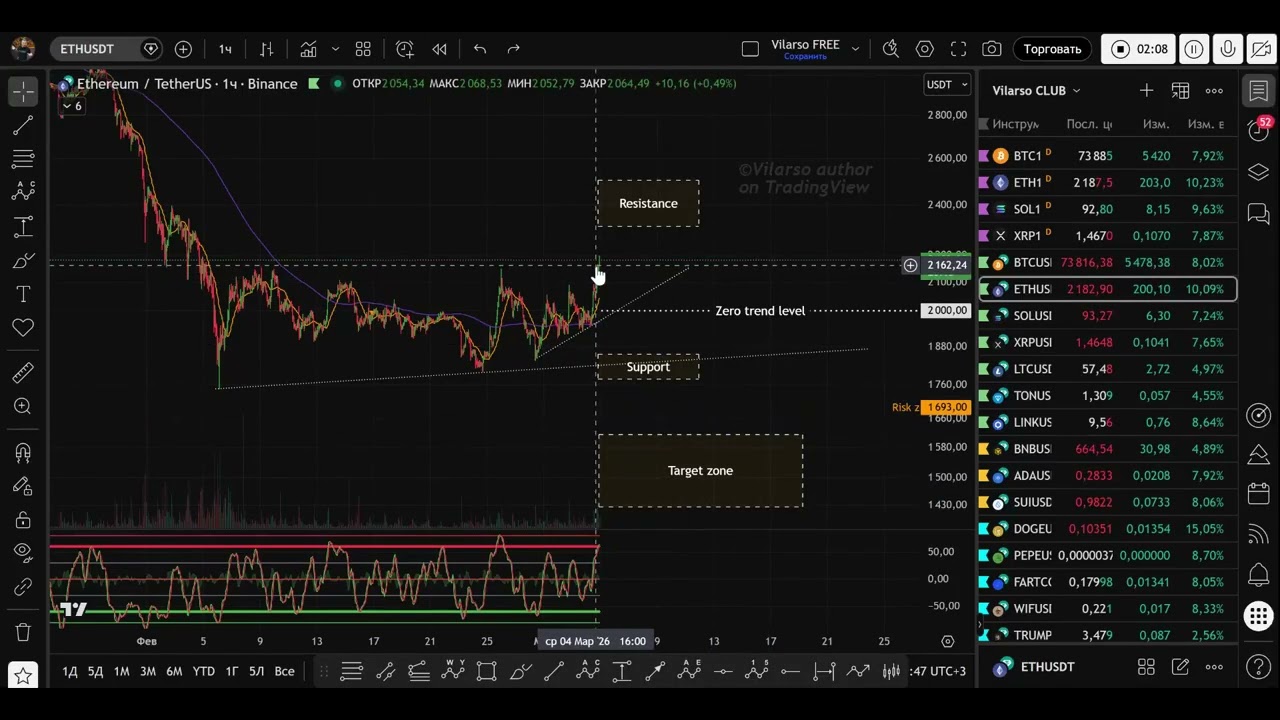Viewport: 1280px width, 720px height.
Task: Open the chart patterns tool
Action: [23, 193]
